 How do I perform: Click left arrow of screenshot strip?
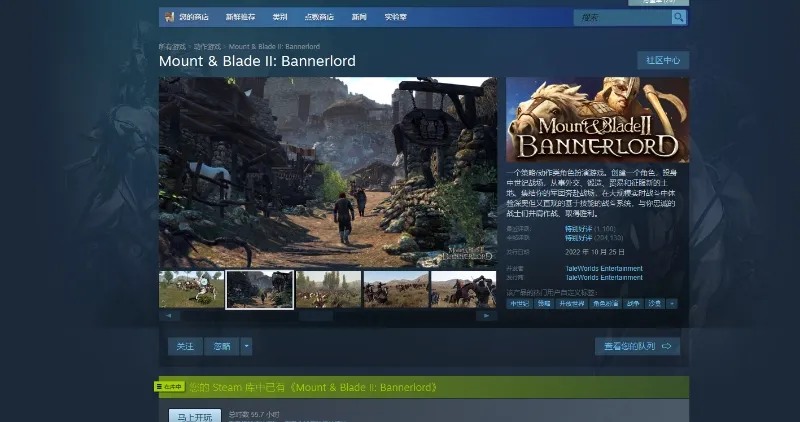[167, 315]
